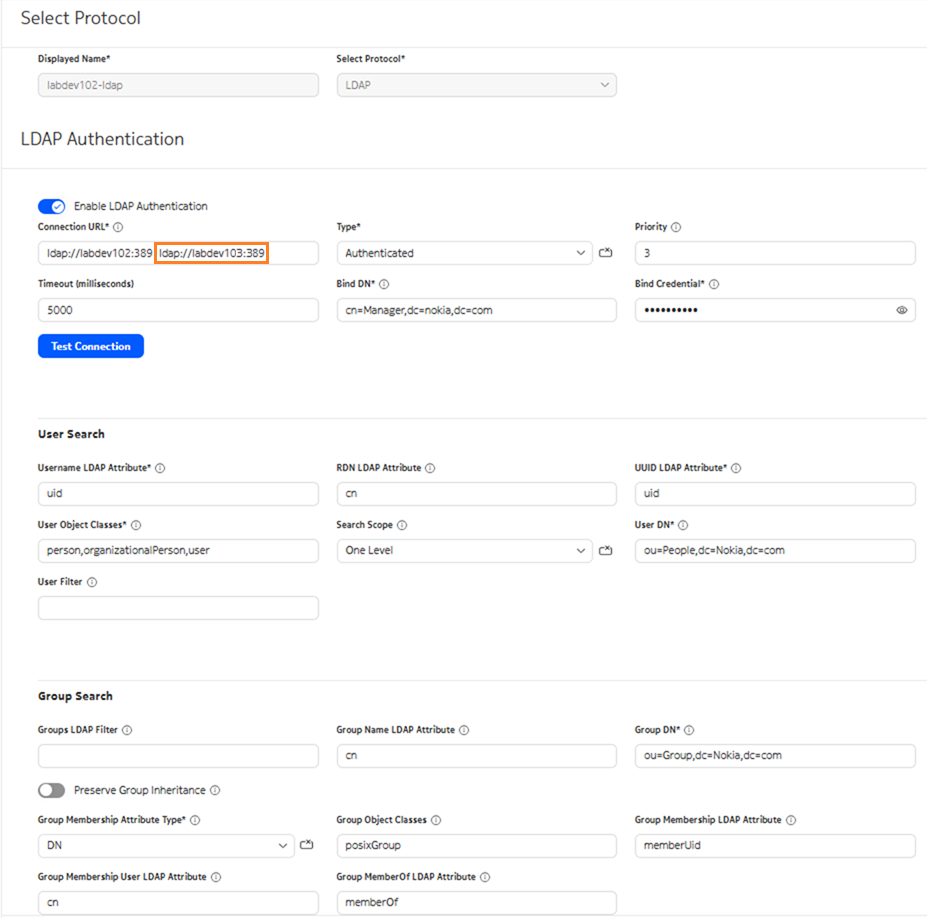Viewport: 927px width, 918px height.
Task: Show Bind Credential password with eye icon
Action: click(x=901, y=310)
